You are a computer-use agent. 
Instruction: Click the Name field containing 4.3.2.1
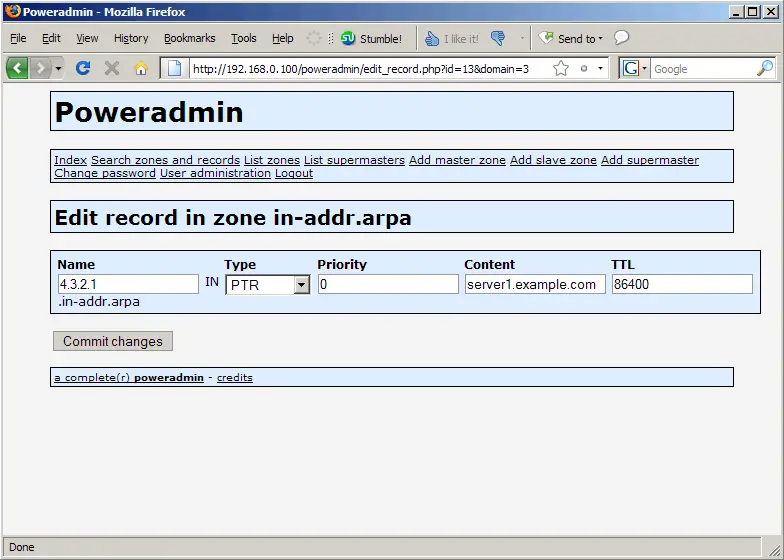coord(128,284)
